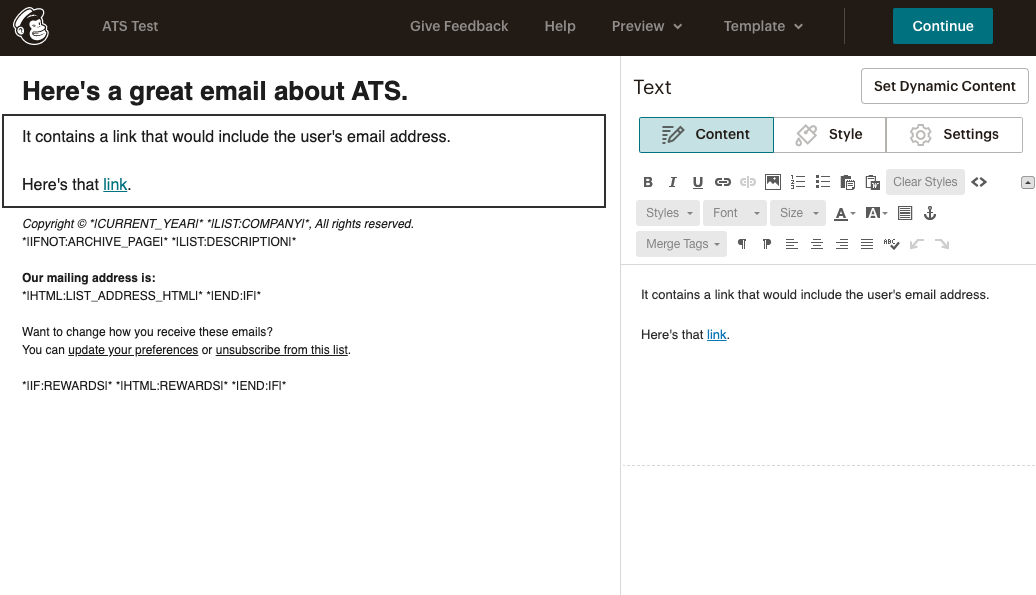Image resolution: width=1036 pixels, height=595 pixels.
Task: Justify the text
Action: tap(867, 244)
